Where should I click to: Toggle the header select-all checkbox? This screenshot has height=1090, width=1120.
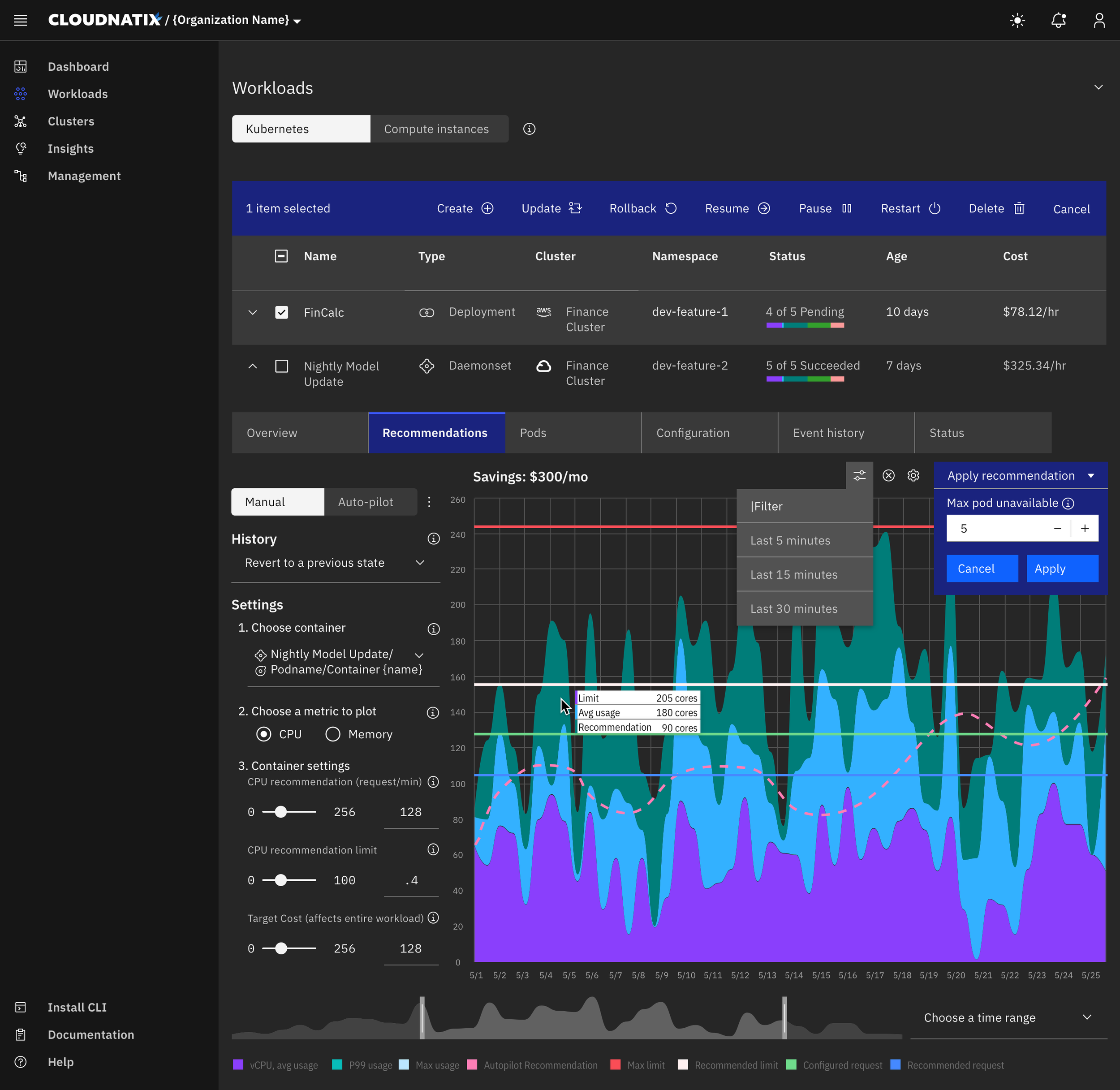pyautogui.click(x=281, y=256)
